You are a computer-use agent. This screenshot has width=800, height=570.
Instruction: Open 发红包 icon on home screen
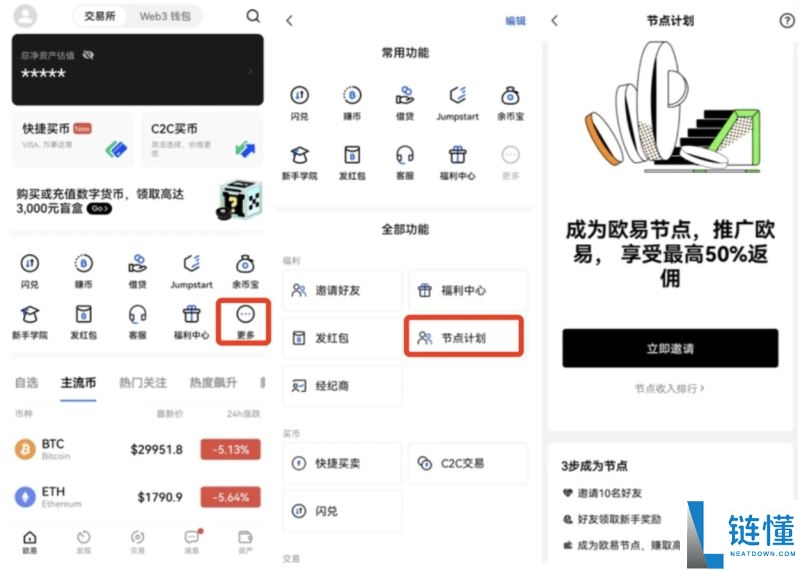click(x=84, y=322)
